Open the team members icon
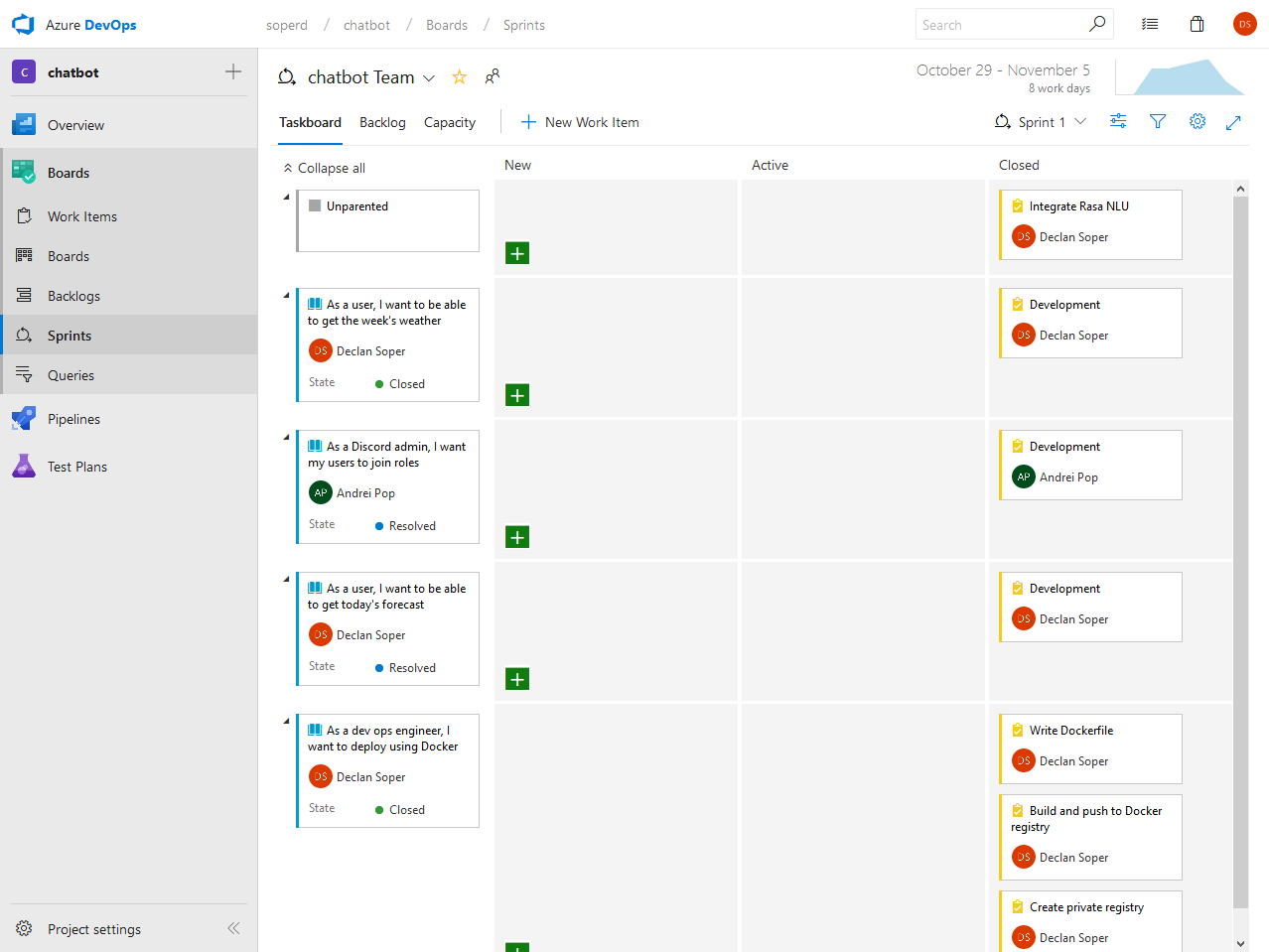Viewport: 1269px width, 952px height. coord(493,76)
